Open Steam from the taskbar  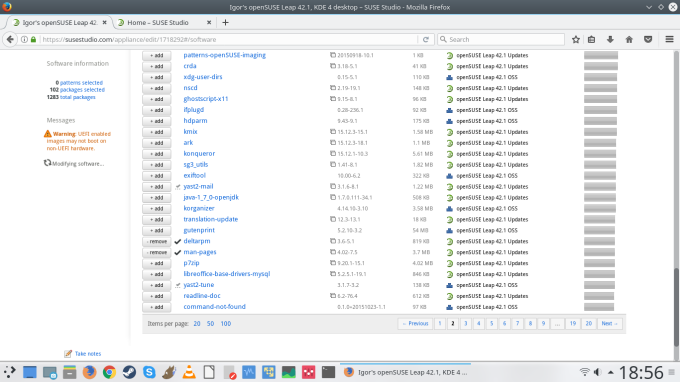pos(129,372)
